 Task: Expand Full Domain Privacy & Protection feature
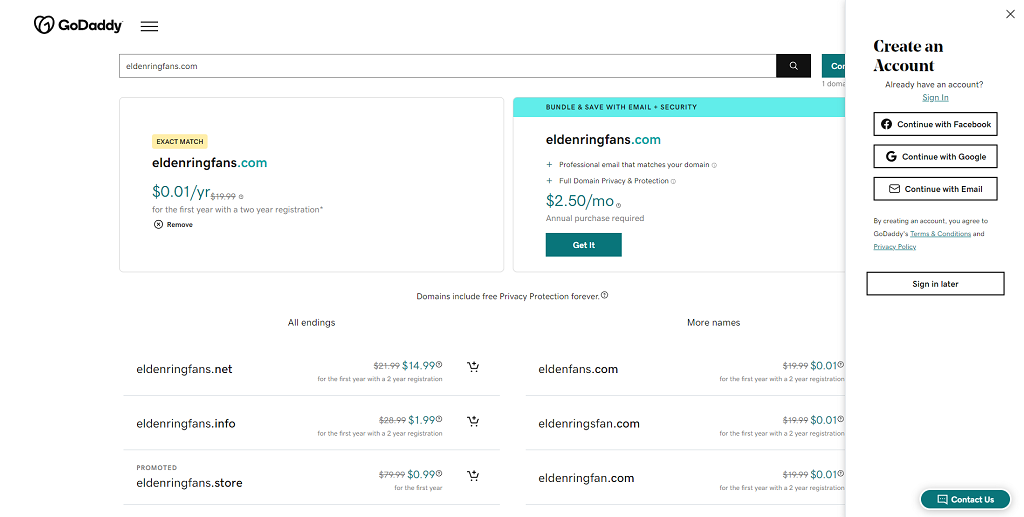549,181
